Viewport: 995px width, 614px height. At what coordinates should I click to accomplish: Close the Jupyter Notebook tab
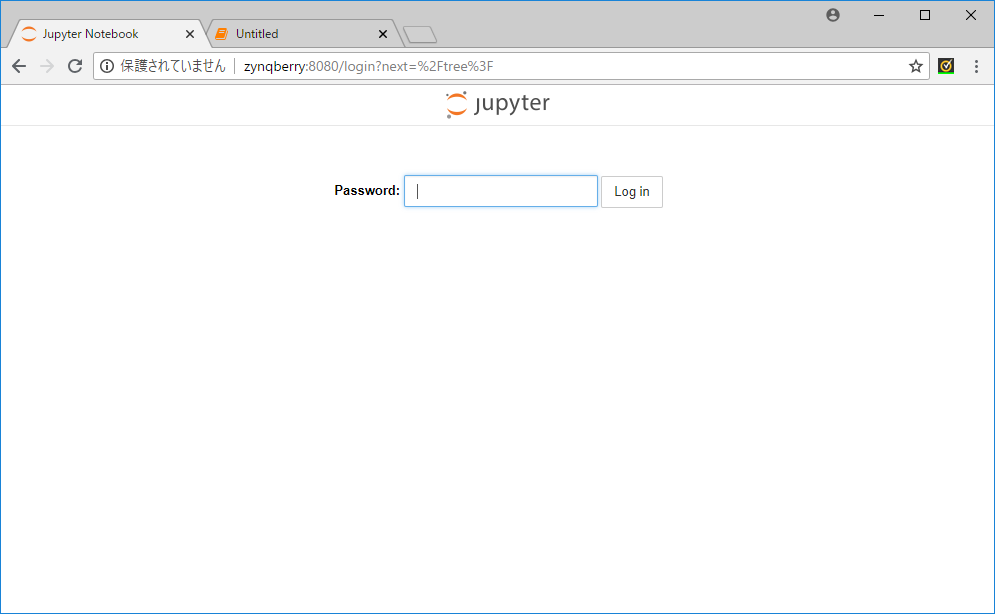(190, 34)
